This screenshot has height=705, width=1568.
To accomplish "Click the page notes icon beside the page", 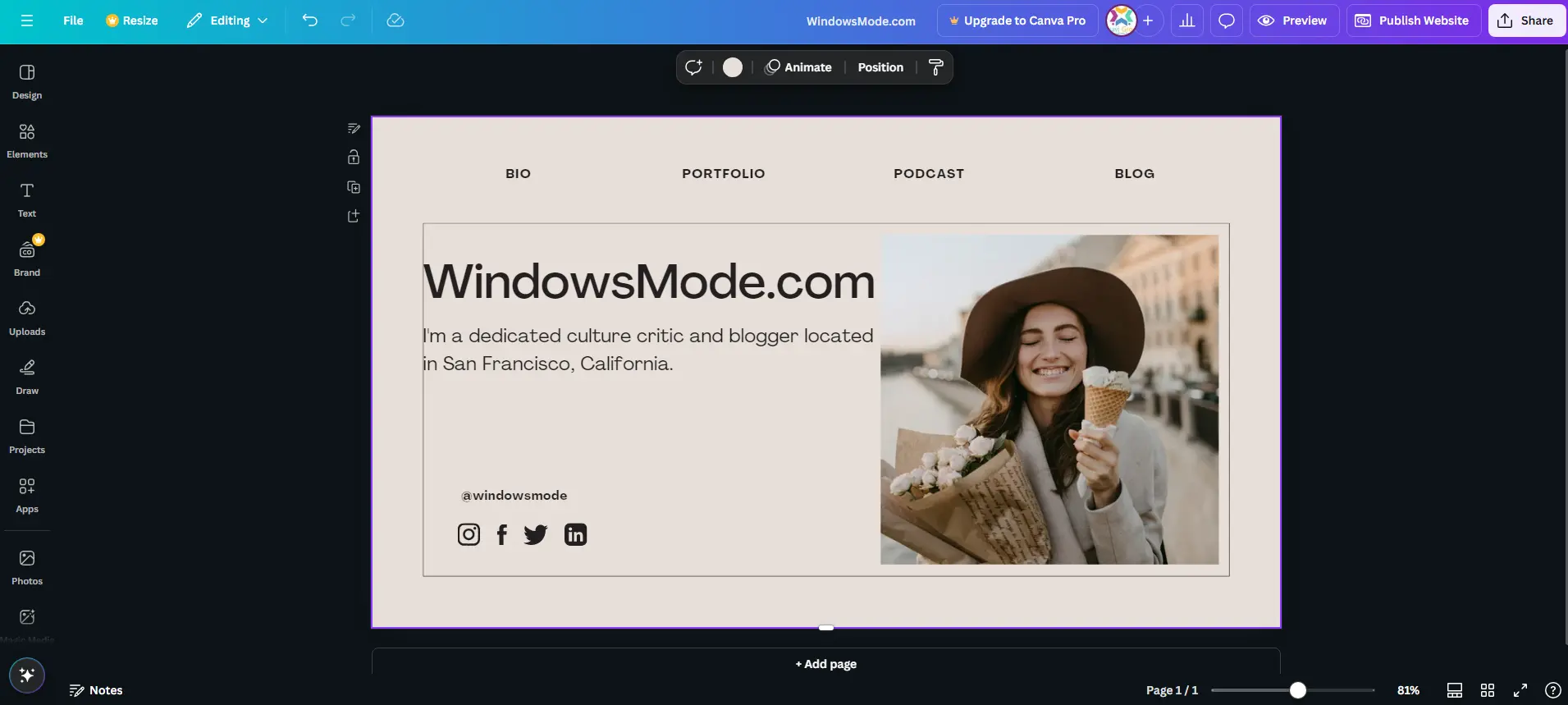I will [x=354, y=128].
